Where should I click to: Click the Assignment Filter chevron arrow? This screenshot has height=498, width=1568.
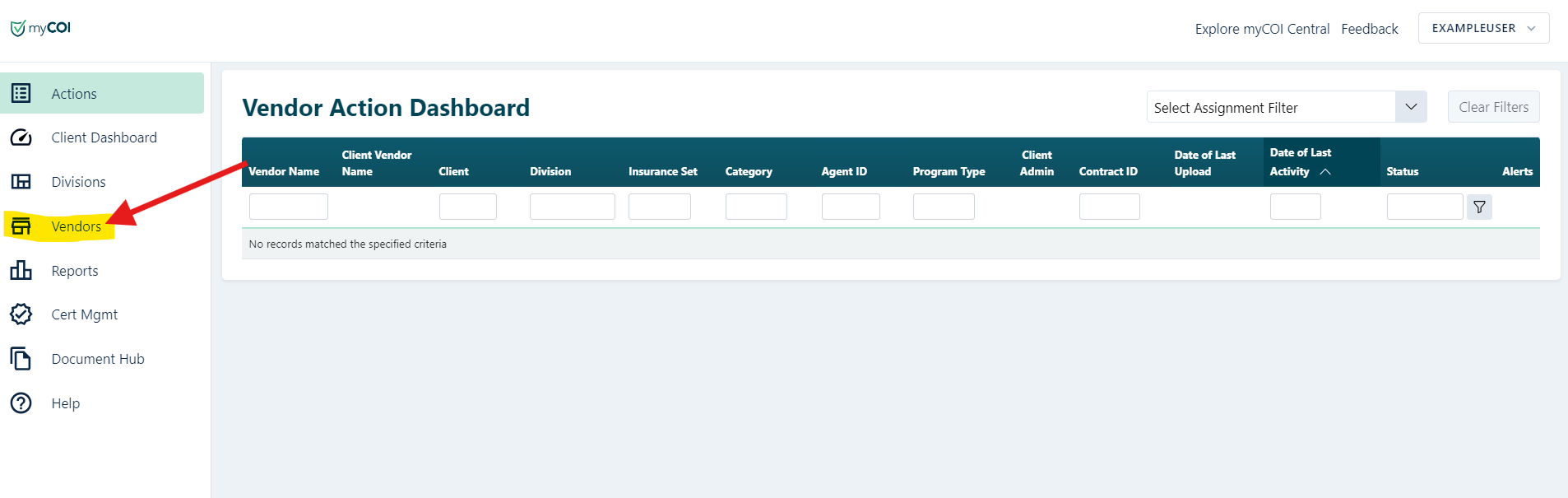1411,107
